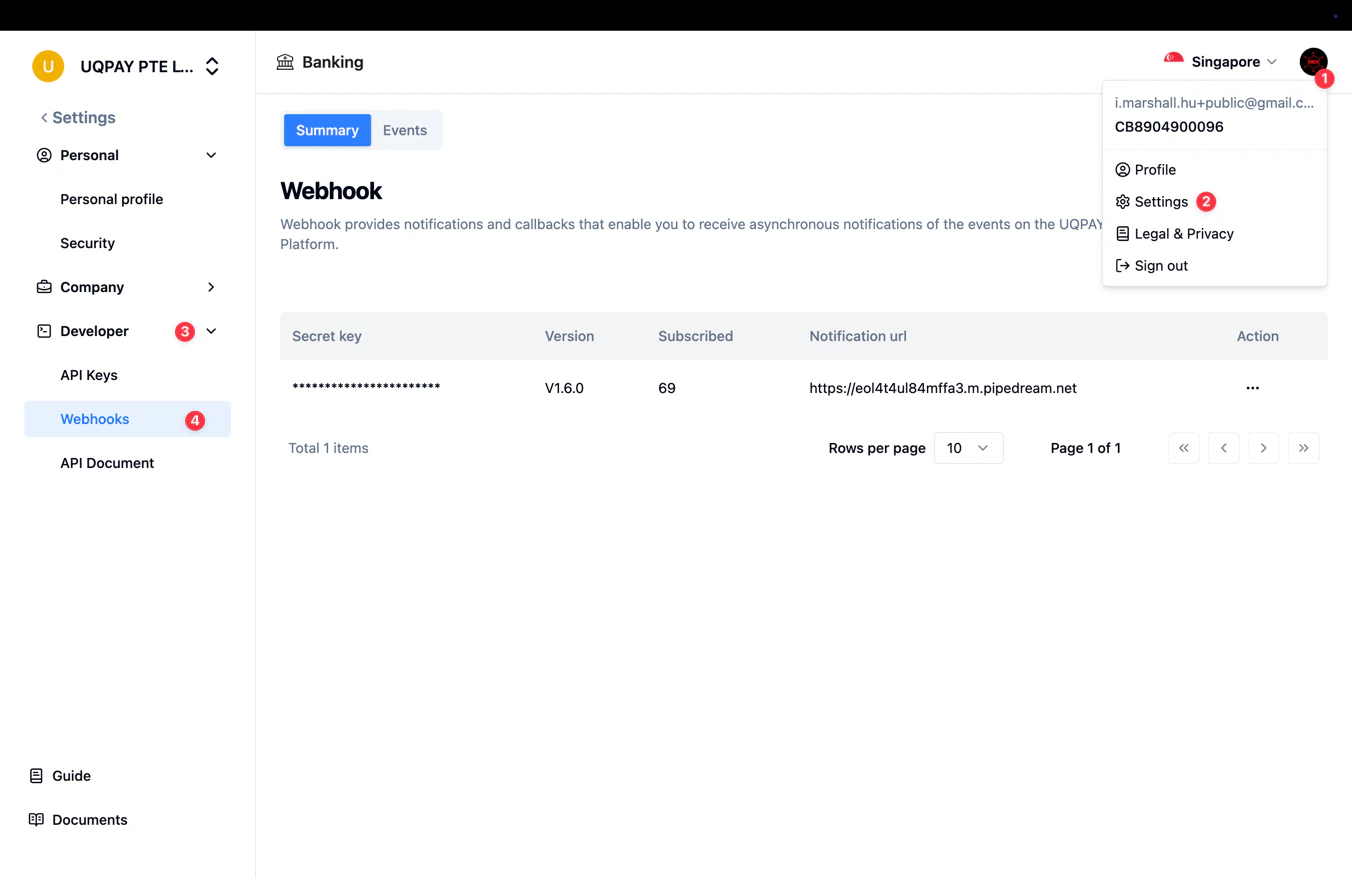
Task: Click the Profile icon in the account menu
Action: (x=1122, y=169)
